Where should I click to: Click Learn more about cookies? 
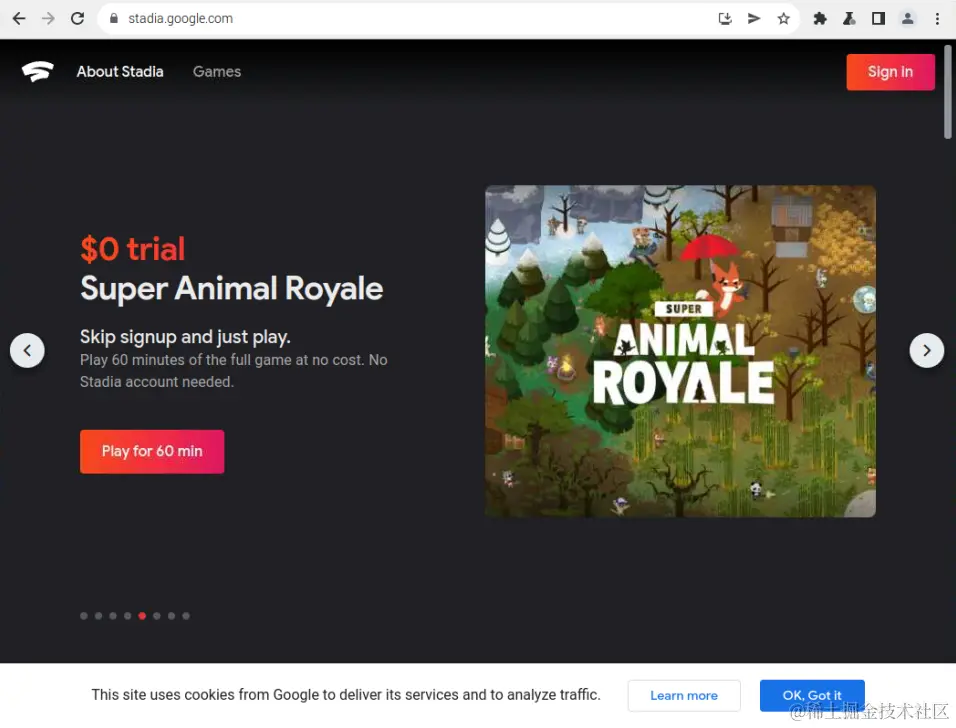coord(684,696)
